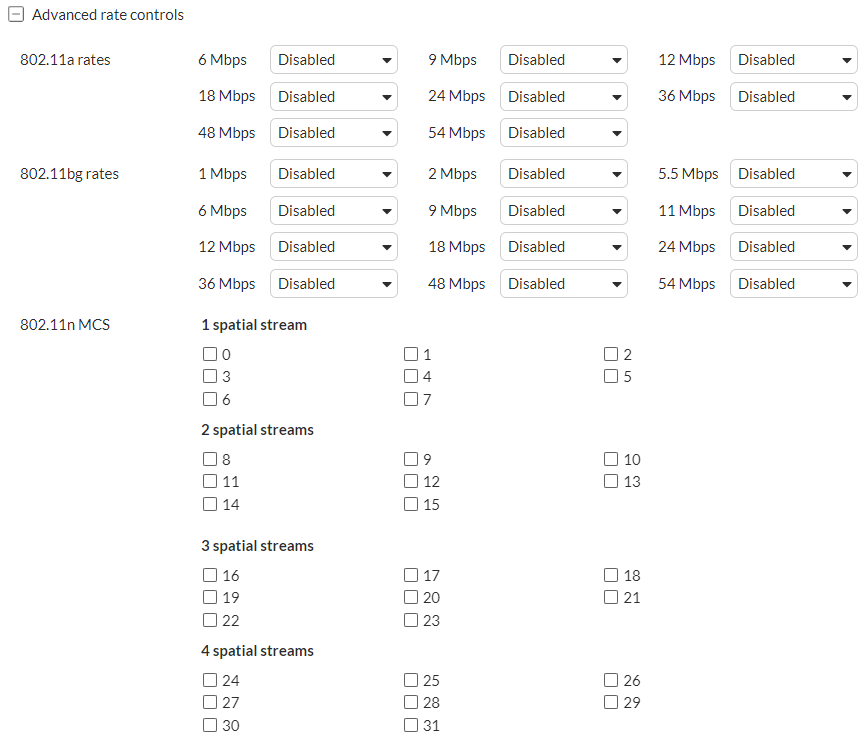This screenshot has height=741, width=868.
Task: Open the 12 Mbps dropdown under 802.11a rates
Action: [x=793, y=59]
